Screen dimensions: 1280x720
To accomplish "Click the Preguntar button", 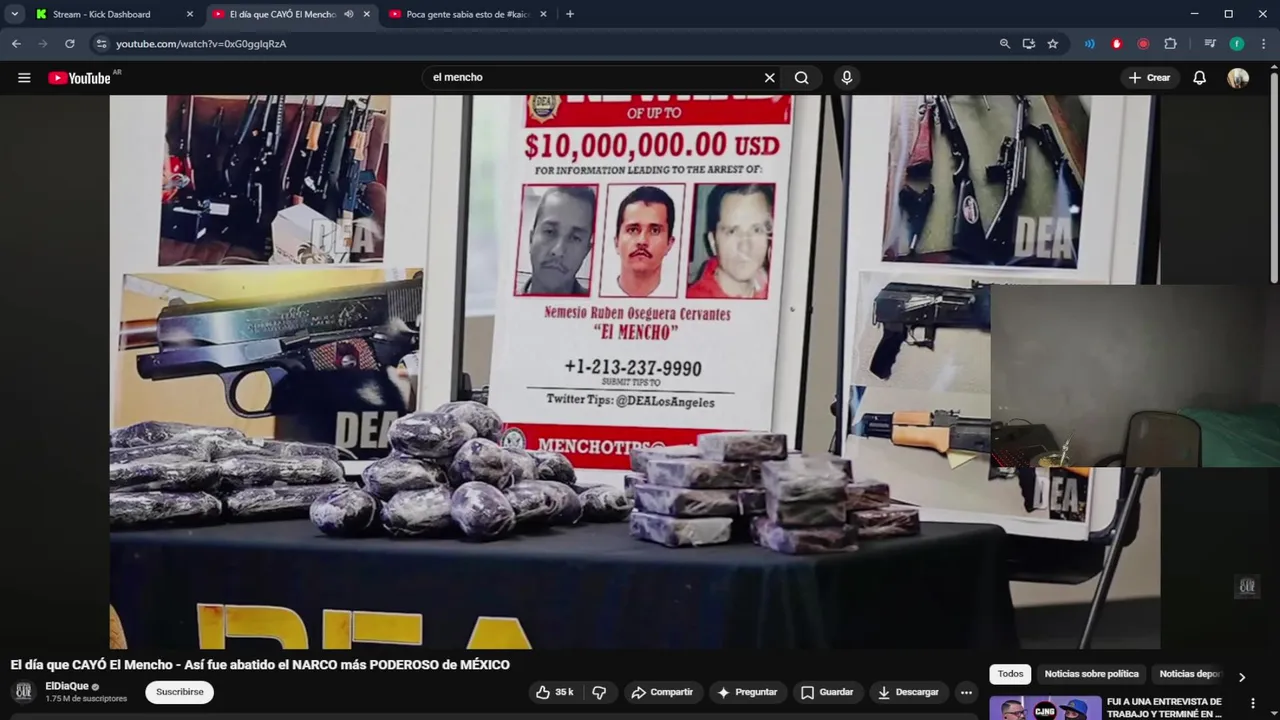I will (x=747, y=692).
